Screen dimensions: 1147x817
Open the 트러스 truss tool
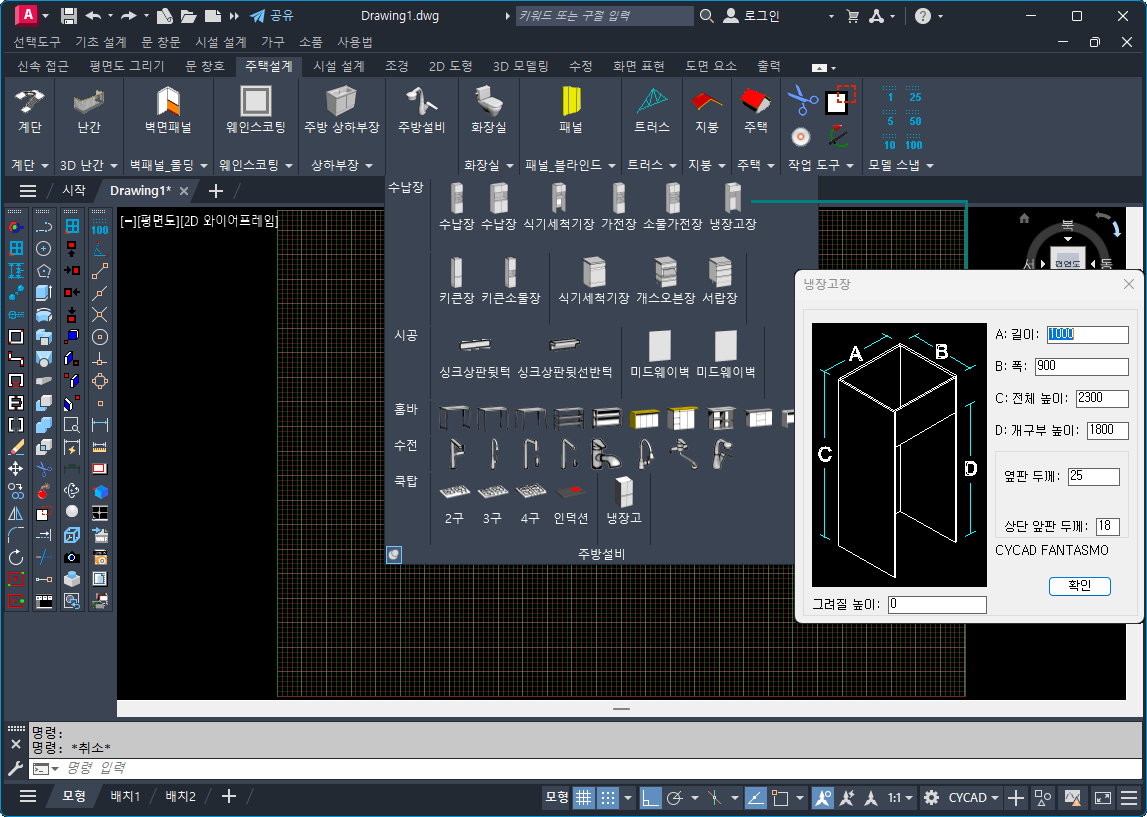(x=651, y=110)
